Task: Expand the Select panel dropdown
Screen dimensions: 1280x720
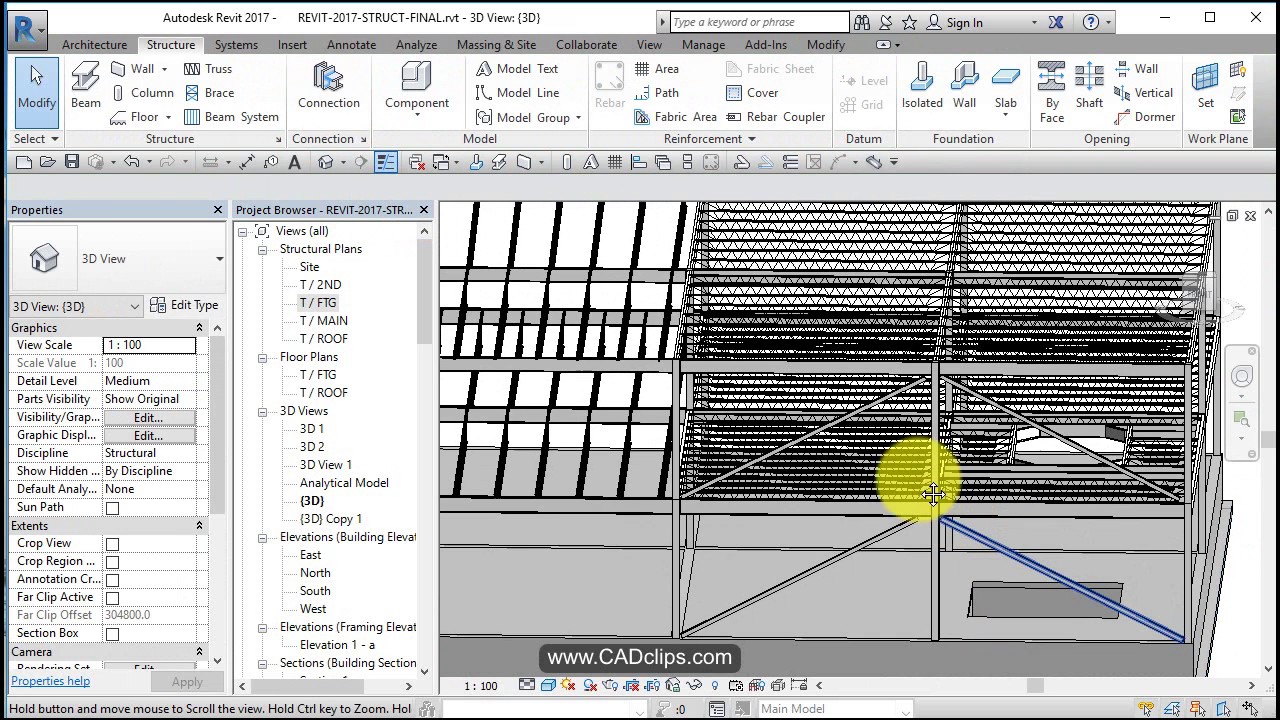Action: (35, 139)
